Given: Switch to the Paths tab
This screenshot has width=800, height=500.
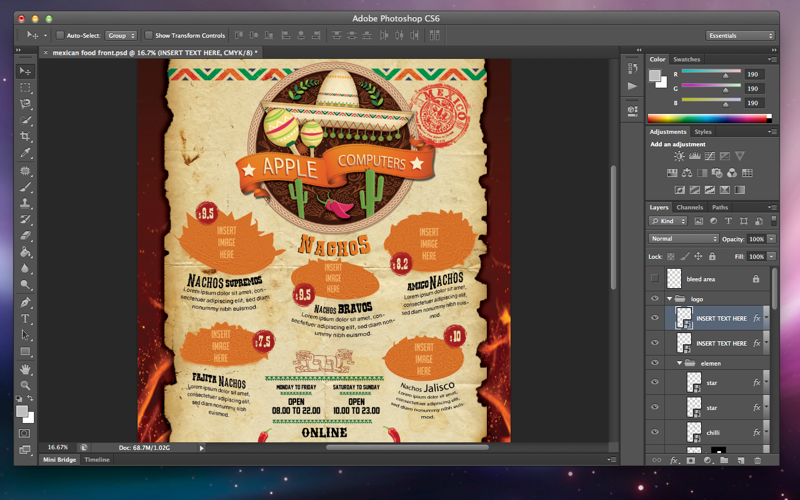Looking at the screenshot, I should 720,207.
